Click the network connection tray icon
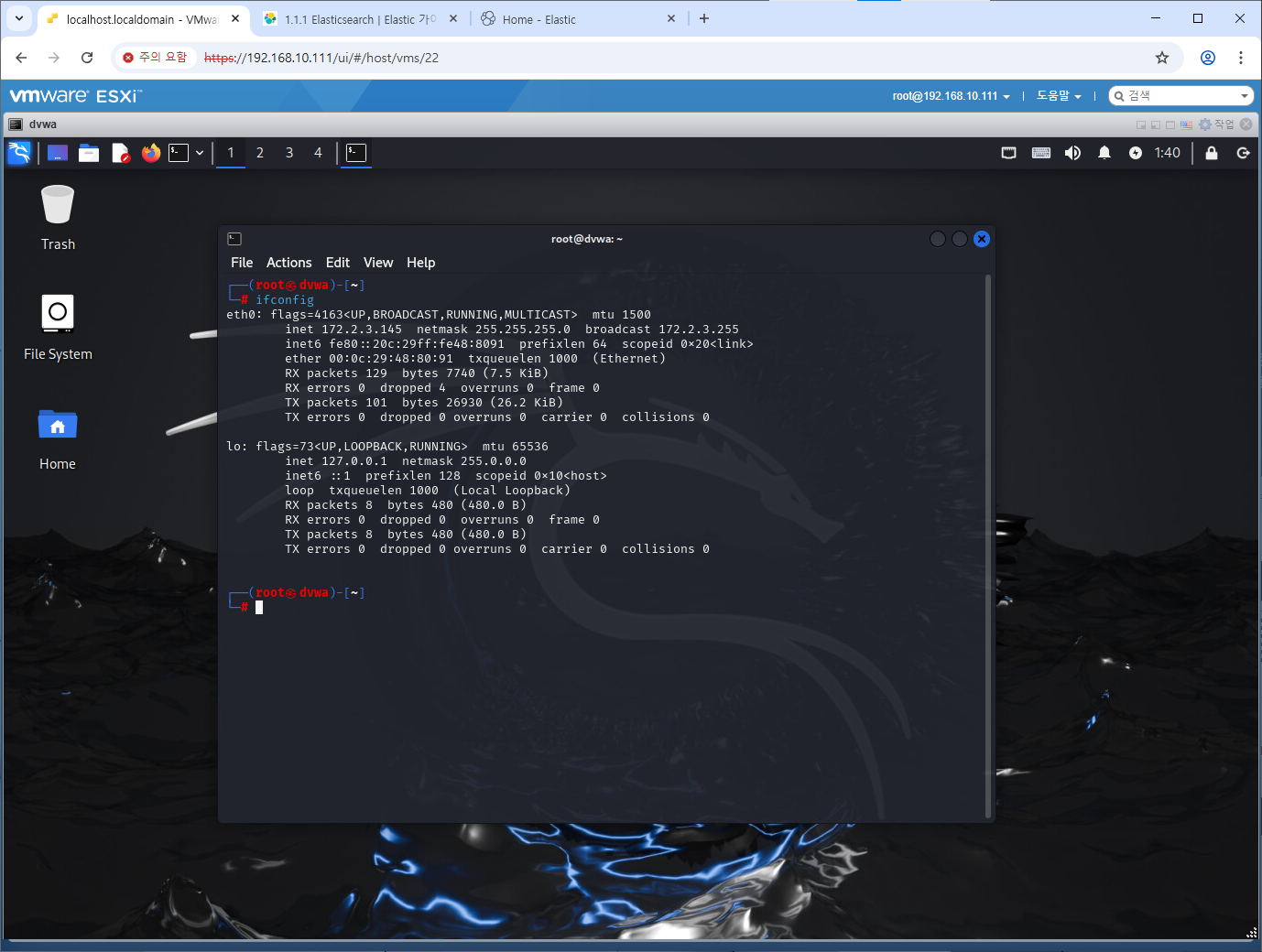 click(1008, 153)
